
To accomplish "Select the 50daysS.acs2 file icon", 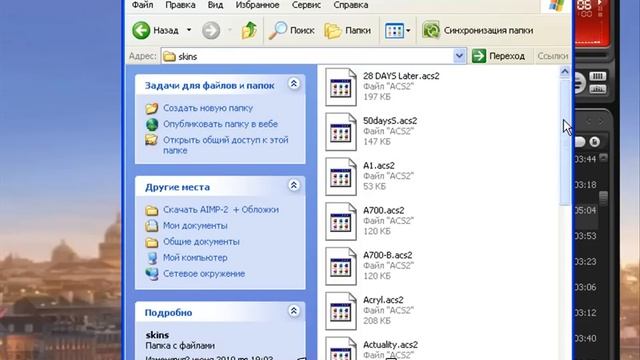I will (x=341, y=132).
